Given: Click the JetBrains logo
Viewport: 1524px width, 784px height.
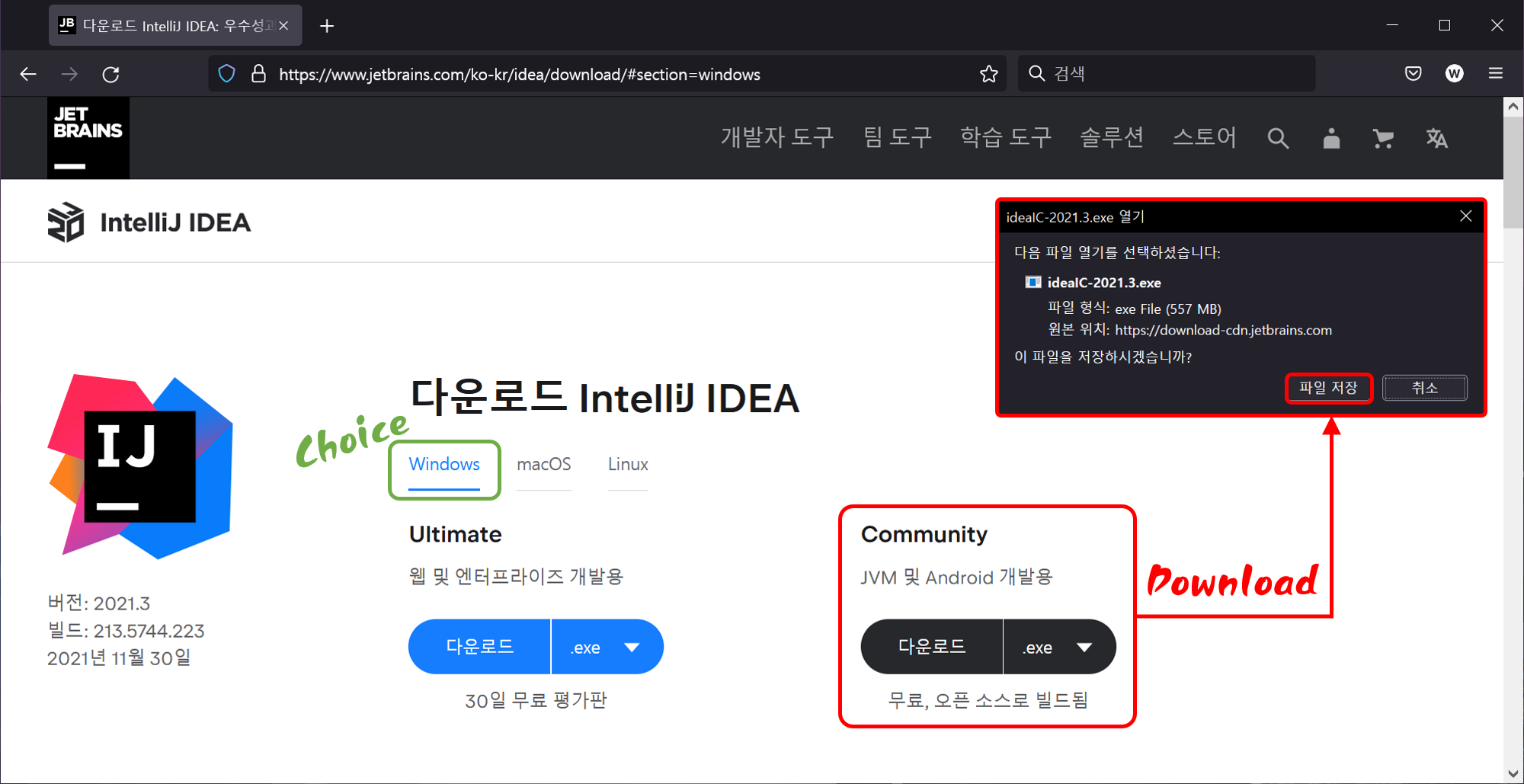Looking at the screenshot, I should tap(88, 138).
